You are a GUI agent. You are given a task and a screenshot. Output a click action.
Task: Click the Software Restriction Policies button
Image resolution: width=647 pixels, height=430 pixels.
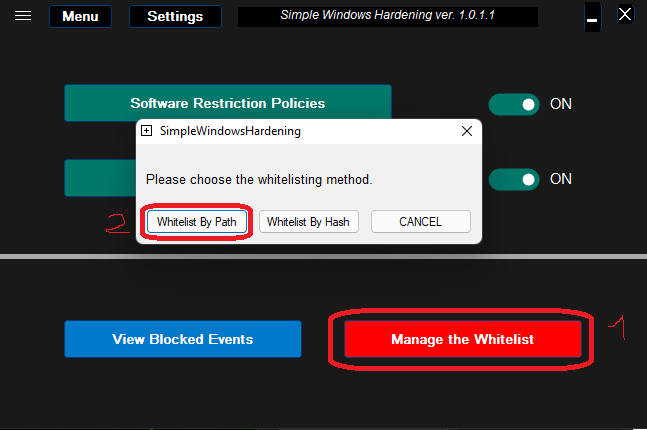click(228, 102)
